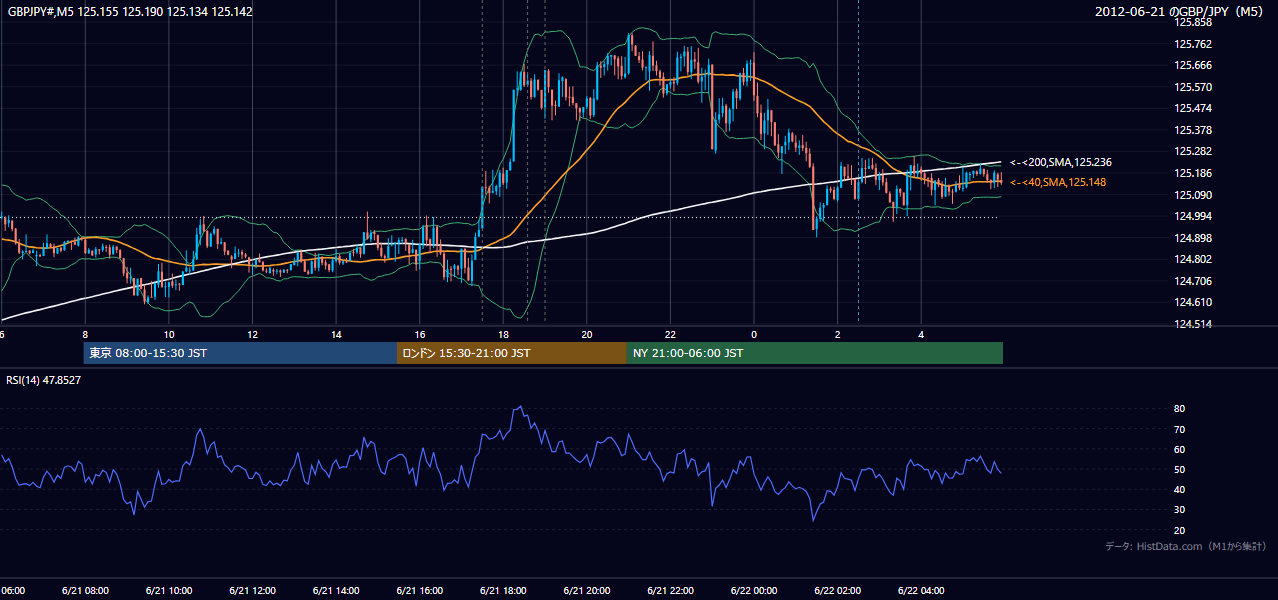Click hour 16 on the chart hour scale
1278x600 pixels.
tap(420, 334)
